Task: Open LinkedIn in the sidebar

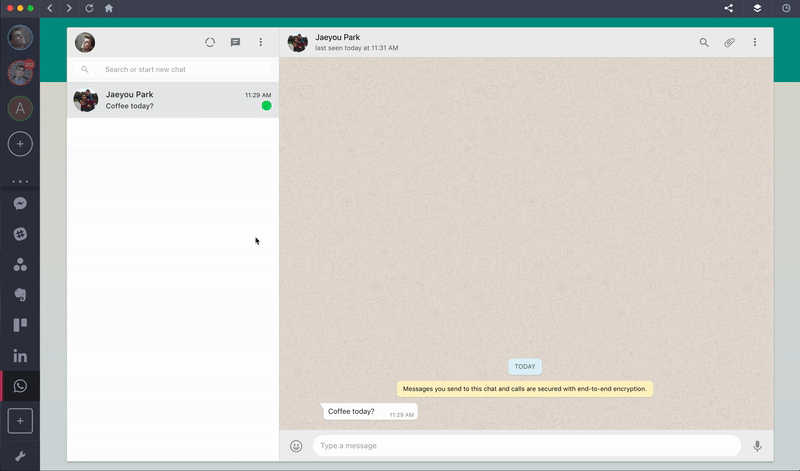Action: point(20,356)
